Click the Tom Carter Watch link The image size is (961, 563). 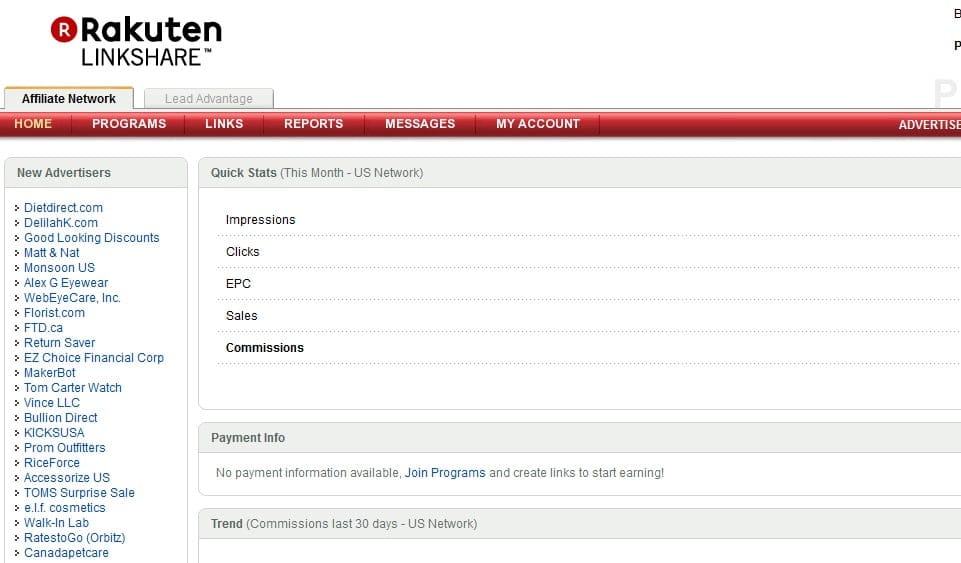pyautogui.click(x=73, y=388)
